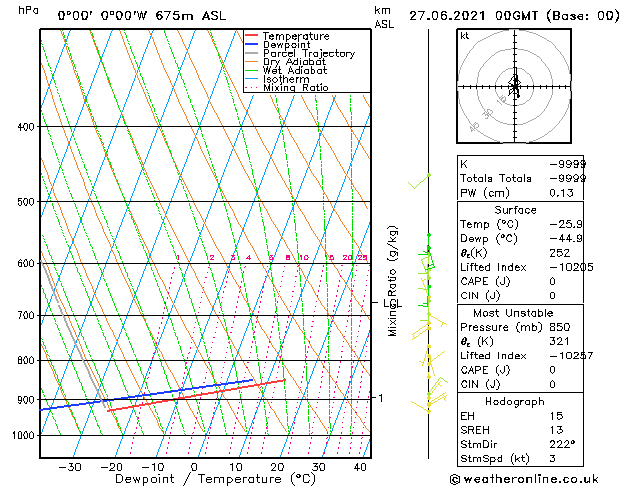Click the red temperature sounding line on the chart

tap(200, 395)
